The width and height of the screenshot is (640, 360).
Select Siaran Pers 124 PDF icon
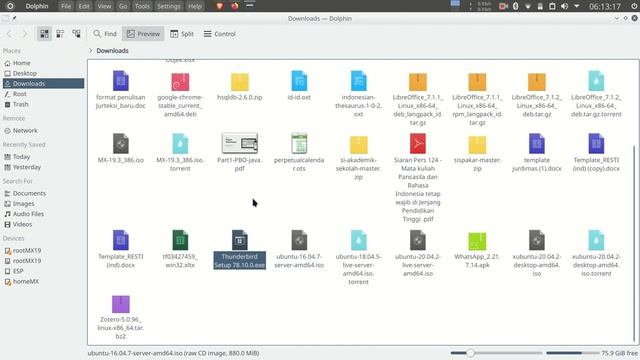click(418, 144)
